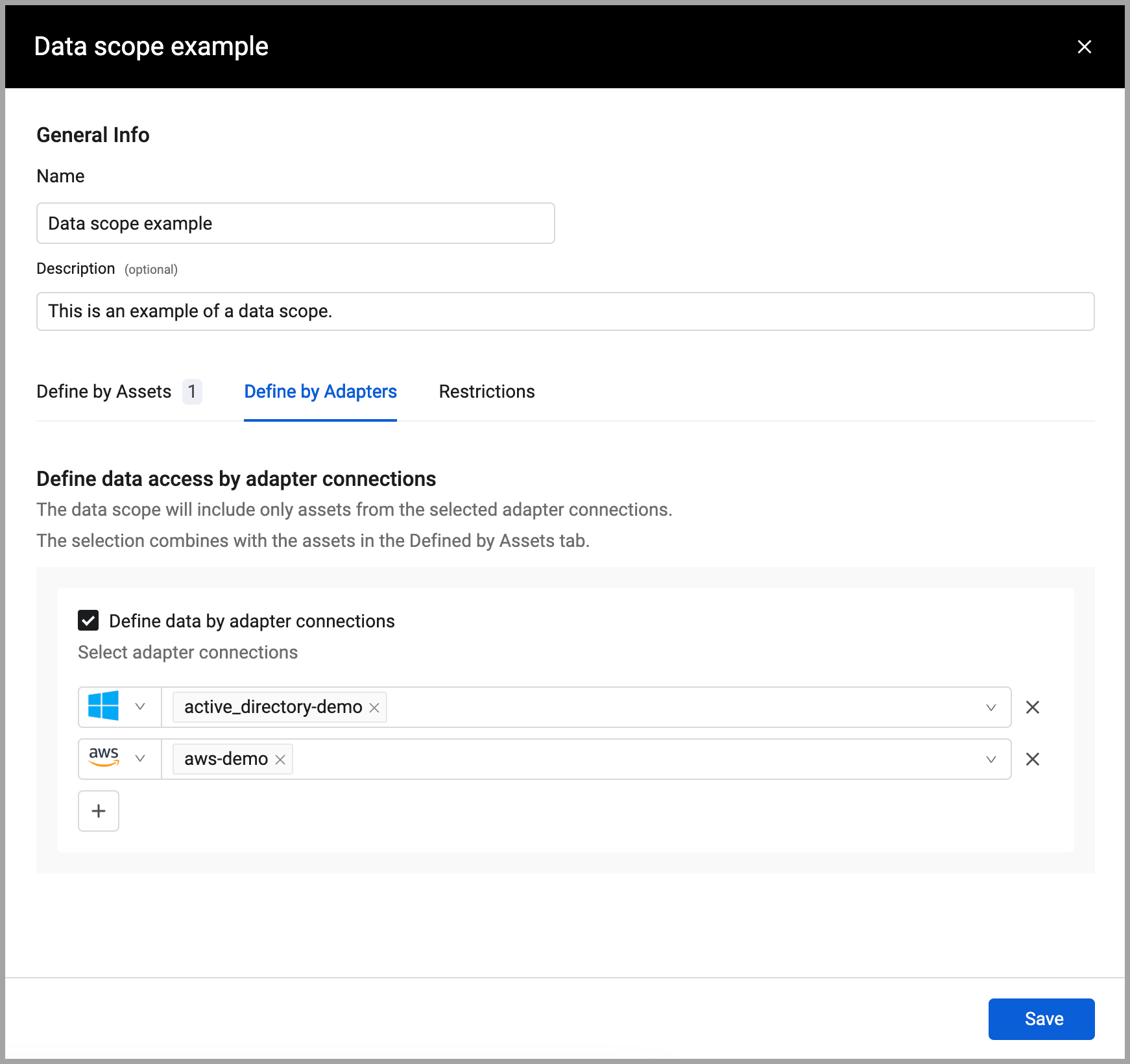Click the Windows Active Directory adapter icon

pos(104,706)
